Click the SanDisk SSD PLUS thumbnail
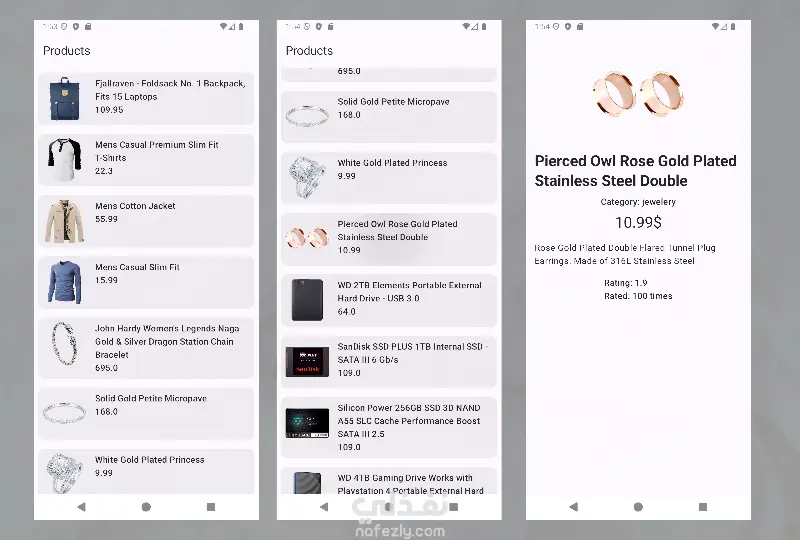 tap(308, 361)
